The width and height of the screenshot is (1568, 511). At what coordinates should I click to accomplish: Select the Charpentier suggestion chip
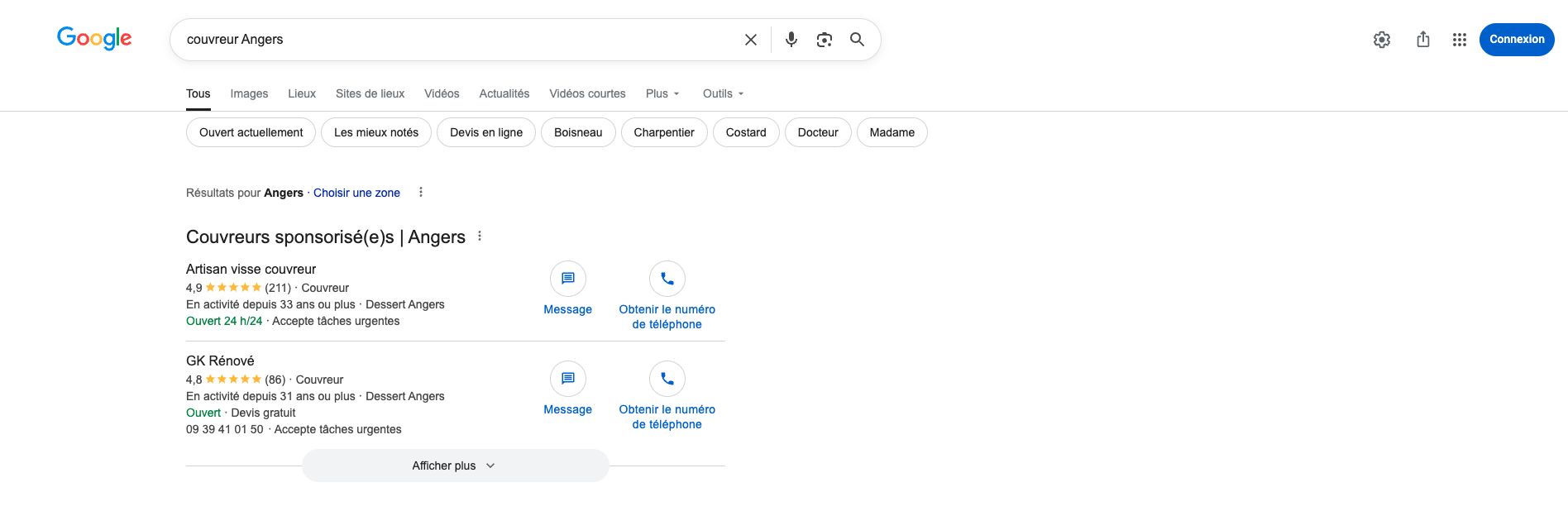664,132
